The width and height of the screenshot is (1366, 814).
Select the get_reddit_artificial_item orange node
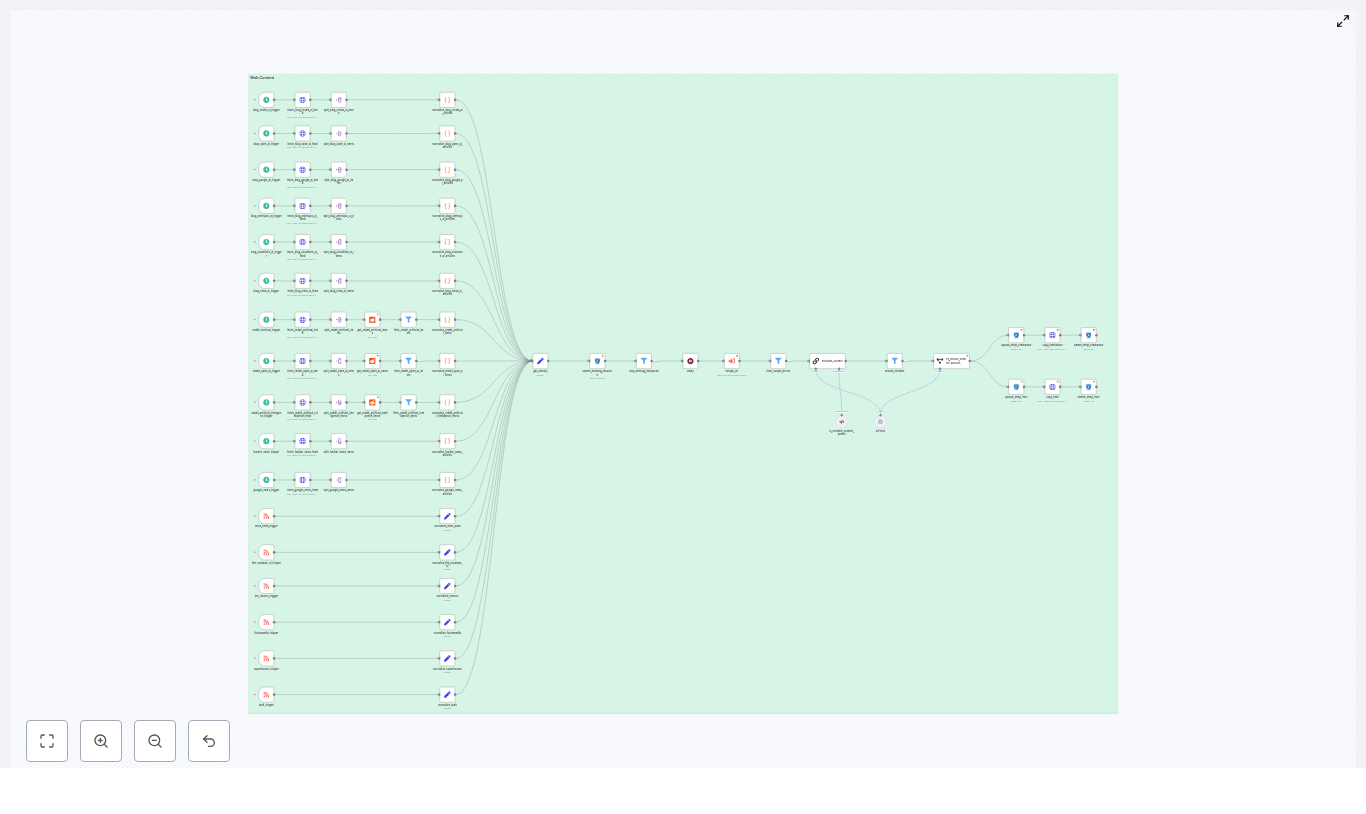coord(372,320)
